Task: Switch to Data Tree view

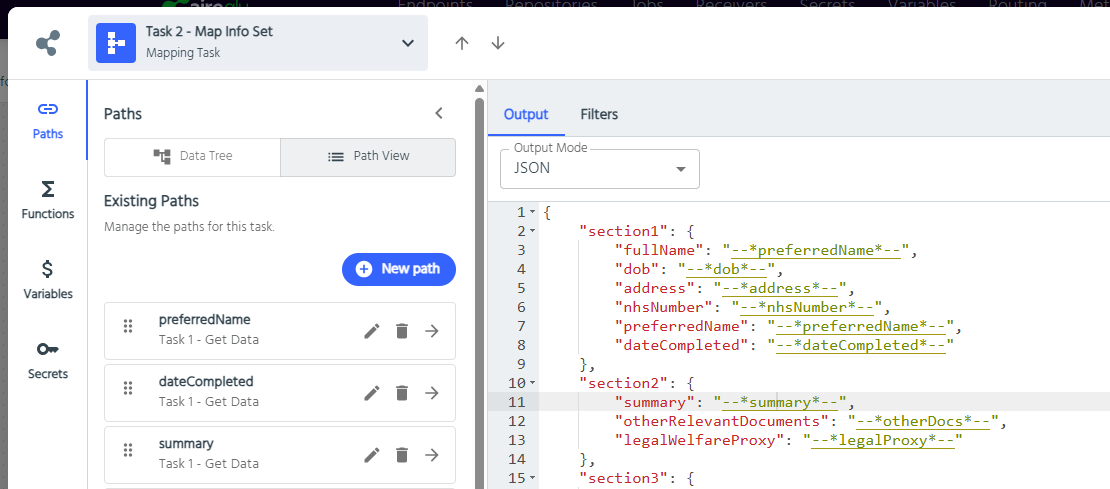Action: point(193,157)
